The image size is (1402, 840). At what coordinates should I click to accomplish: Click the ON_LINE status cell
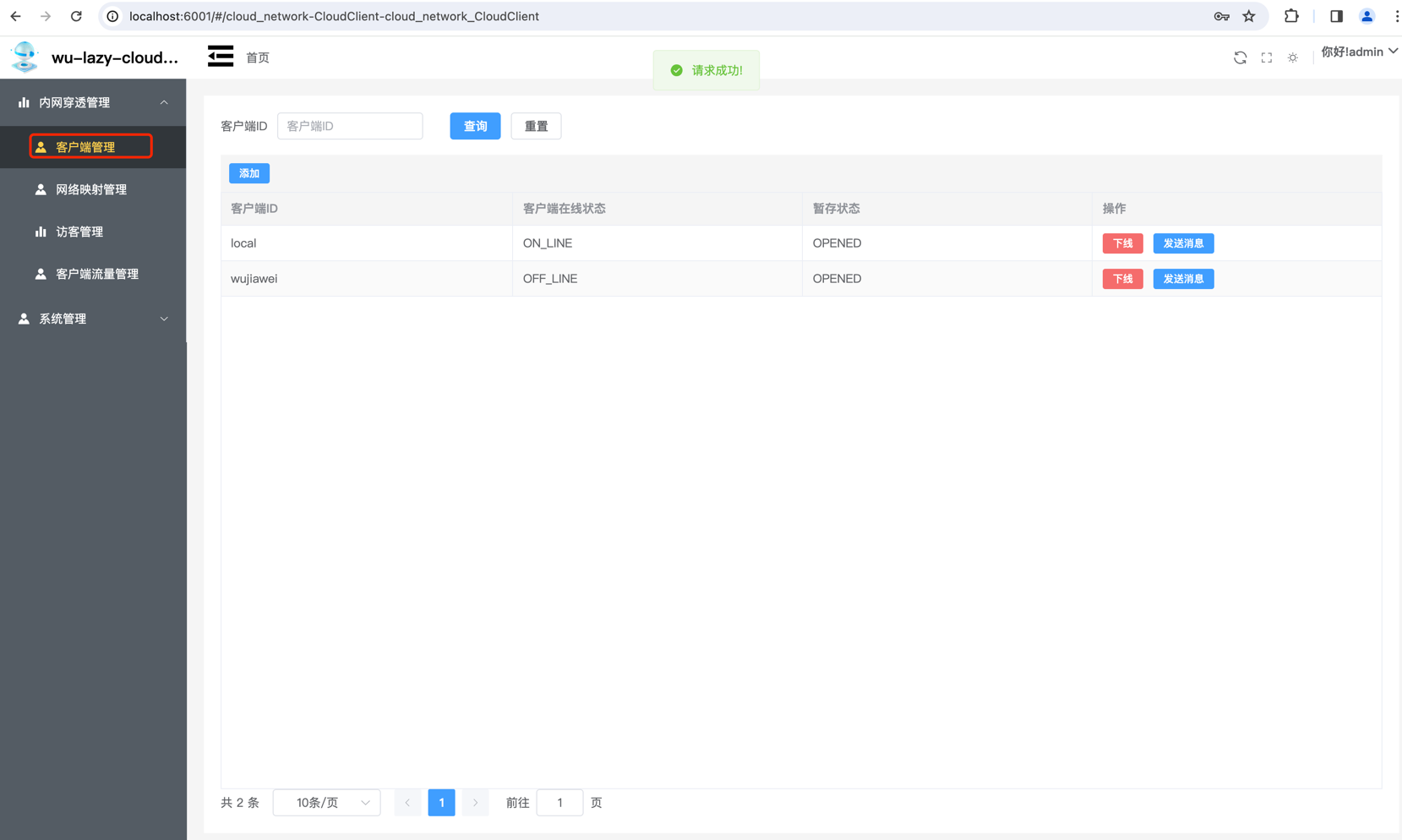[657, 243]
